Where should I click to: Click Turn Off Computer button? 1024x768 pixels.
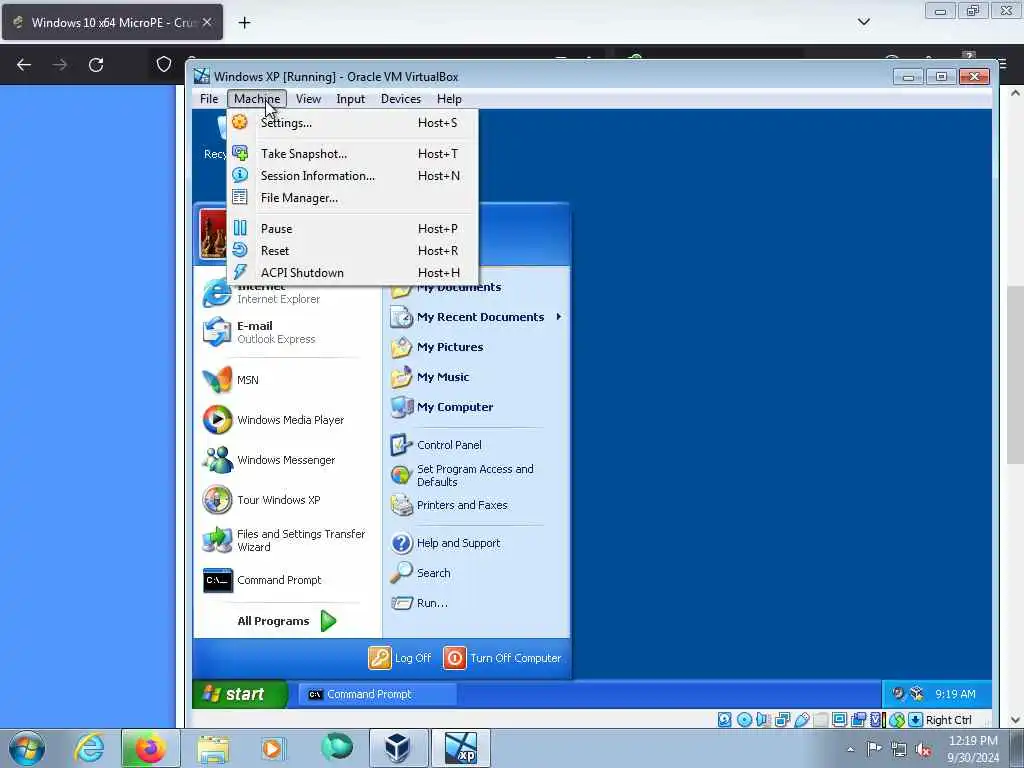click(x=502, y=658)
